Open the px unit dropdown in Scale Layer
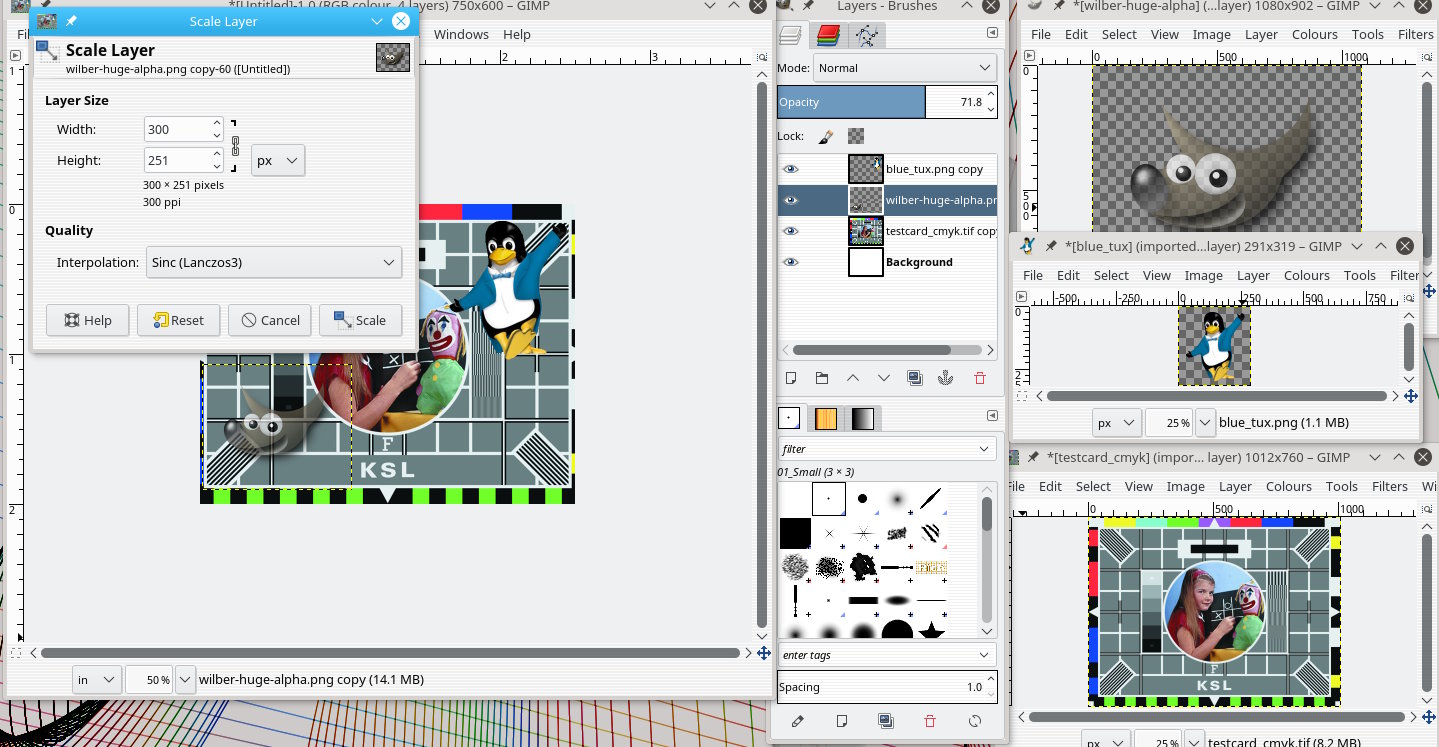The width and height of the screenshot is (1439, 747). click(278, 160)
